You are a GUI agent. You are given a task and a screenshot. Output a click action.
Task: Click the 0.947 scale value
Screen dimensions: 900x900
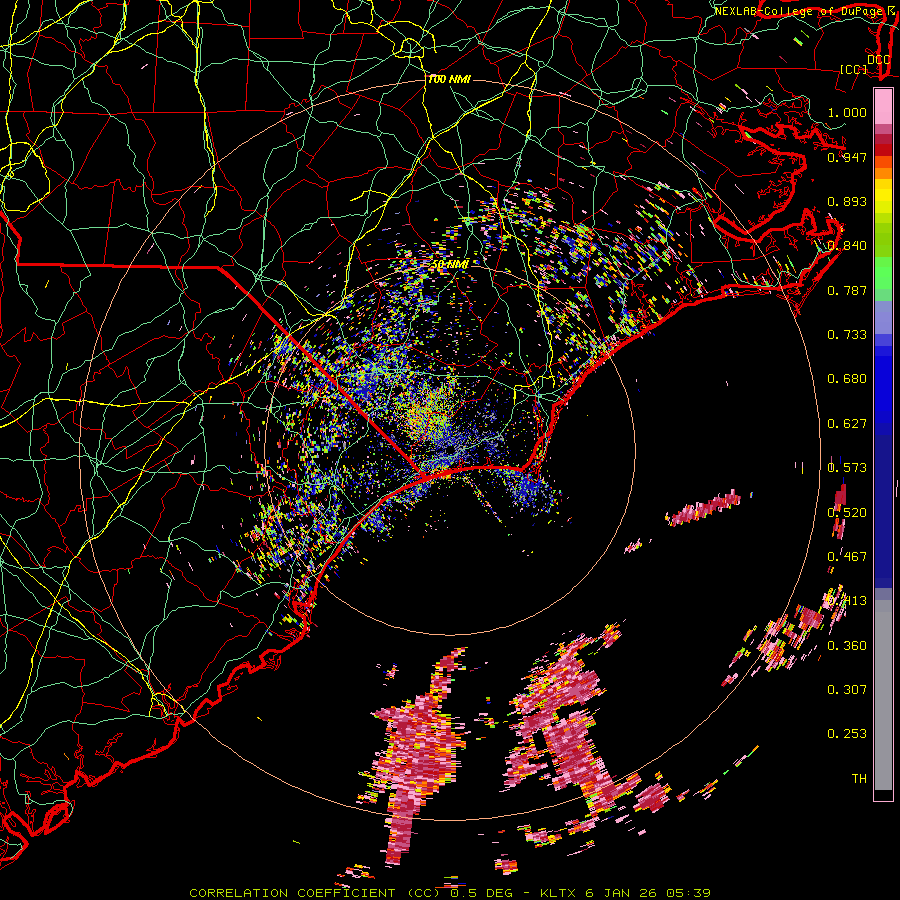847,157
